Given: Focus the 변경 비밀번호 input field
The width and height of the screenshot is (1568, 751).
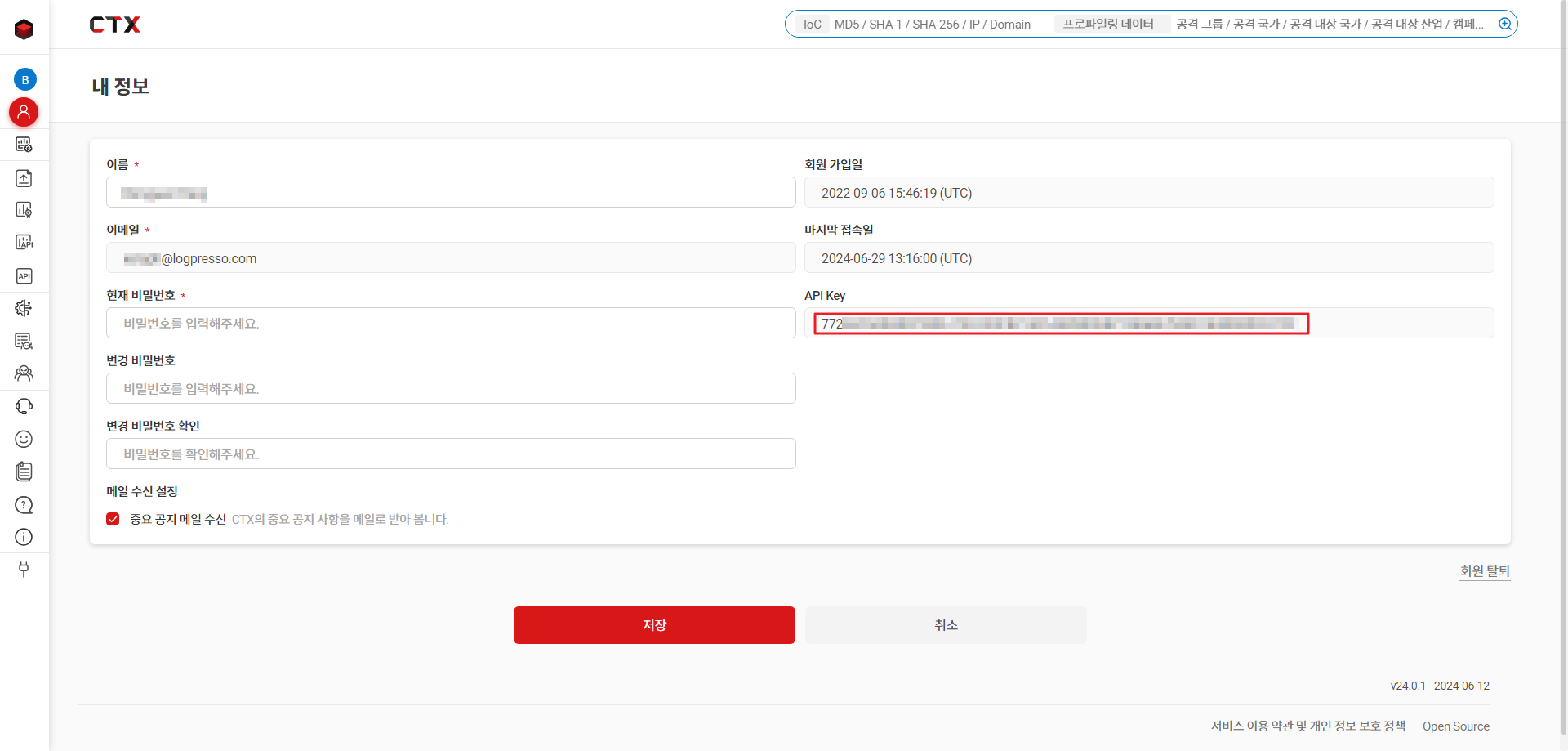Looking at the screenshot, I should 451,388.
